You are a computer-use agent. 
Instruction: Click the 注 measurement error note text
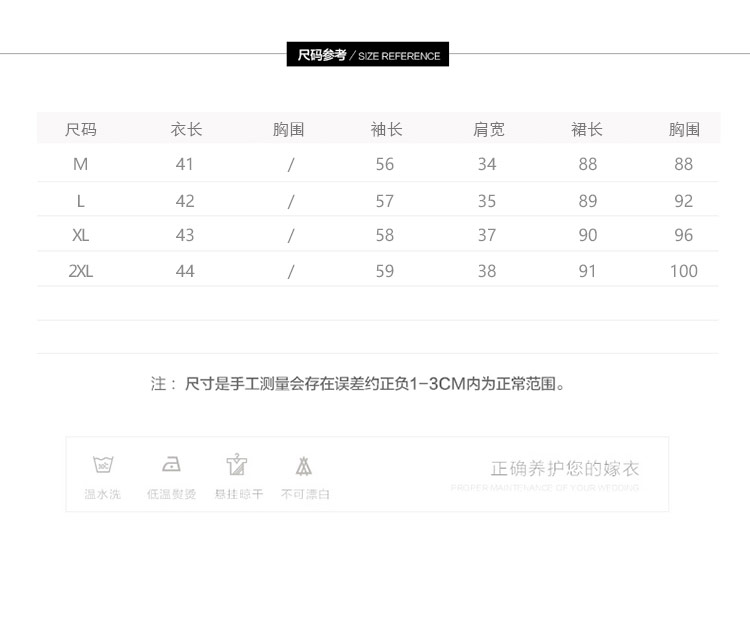pos(358,384)
